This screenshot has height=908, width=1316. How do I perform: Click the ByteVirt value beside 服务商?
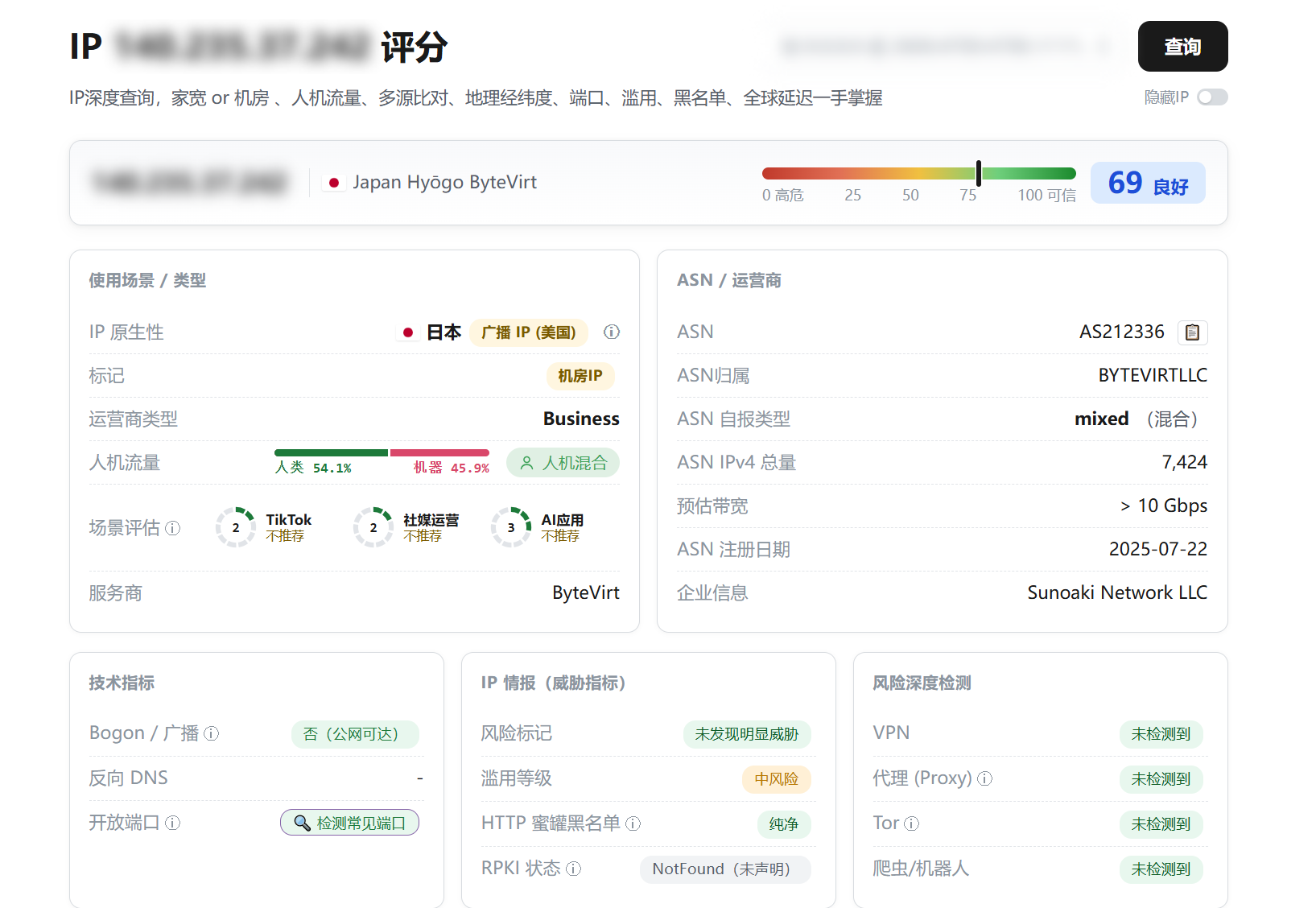[x=586, y=592]
